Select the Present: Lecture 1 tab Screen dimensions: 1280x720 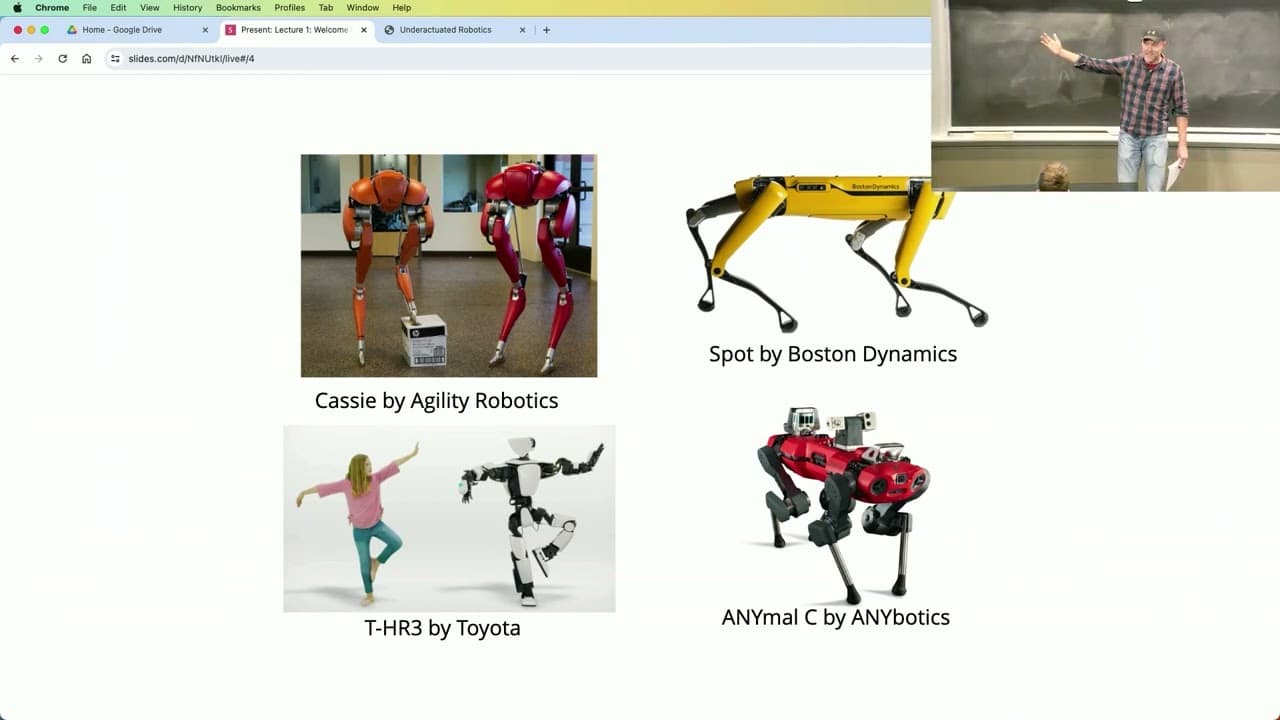pyautogui.click(x=295, y=30)
